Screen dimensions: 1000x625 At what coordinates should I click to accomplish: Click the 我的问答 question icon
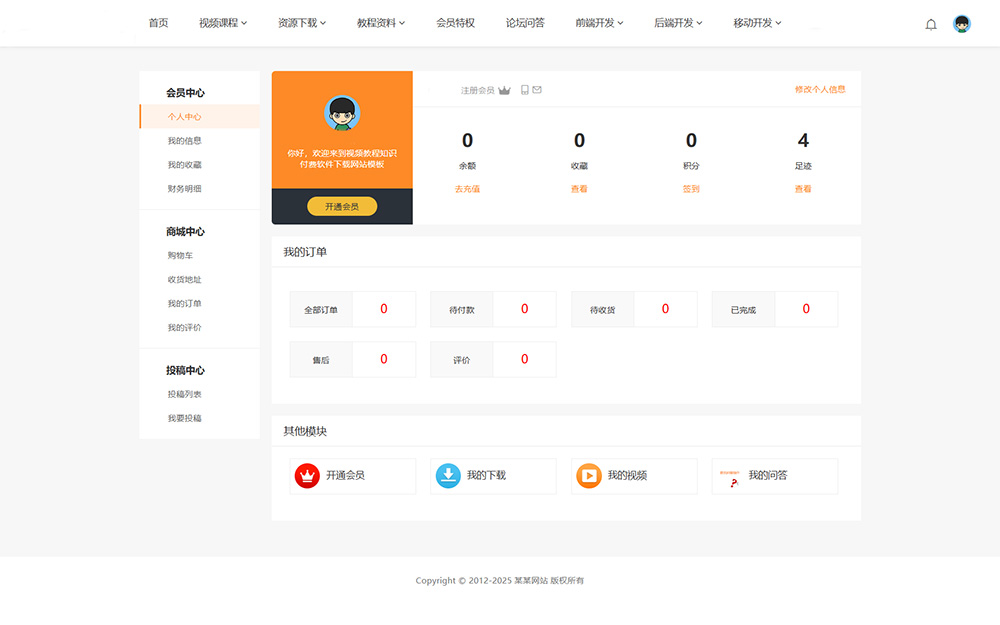click(x=730, y=477)
